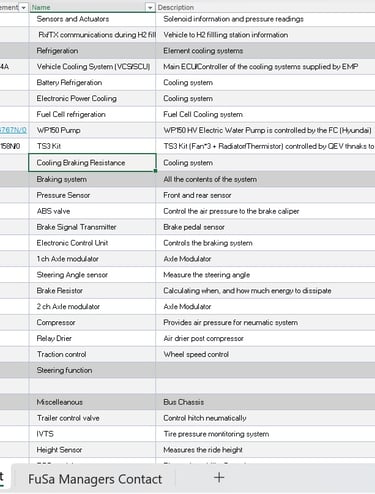Viewport: 375px width, 494px height.
Task: Select the Control hitch neumatically cell
Action: (x=265, y=418)
